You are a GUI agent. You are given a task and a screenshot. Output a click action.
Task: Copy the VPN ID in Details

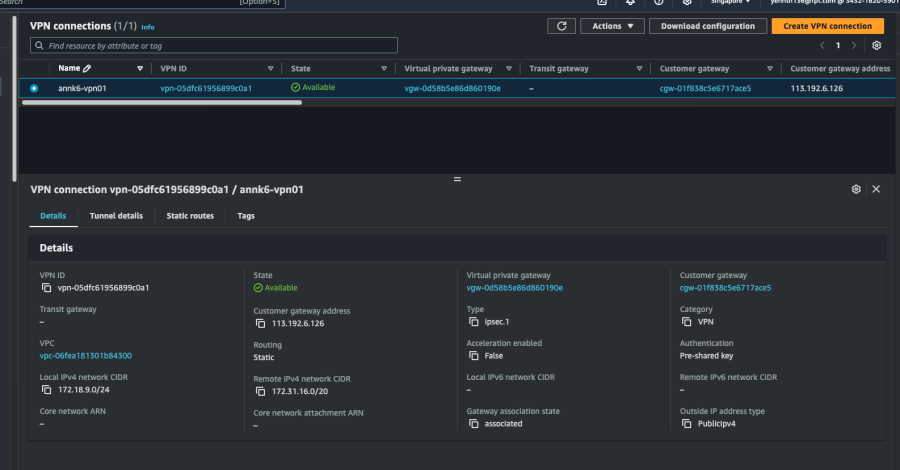coord(46,288)
